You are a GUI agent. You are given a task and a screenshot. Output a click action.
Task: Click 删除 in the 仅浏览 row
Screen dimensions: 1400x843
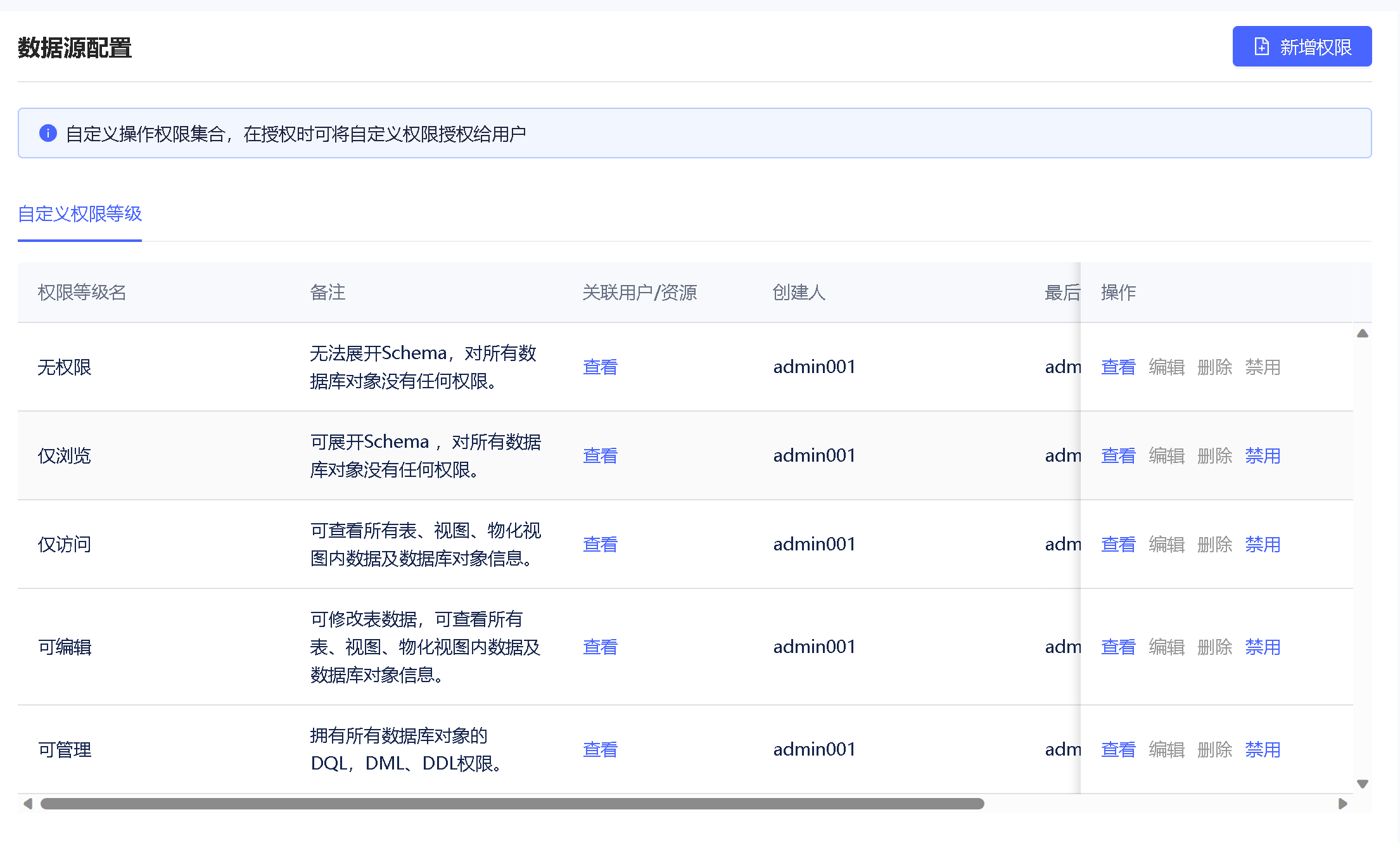[x=1214, y=456]
